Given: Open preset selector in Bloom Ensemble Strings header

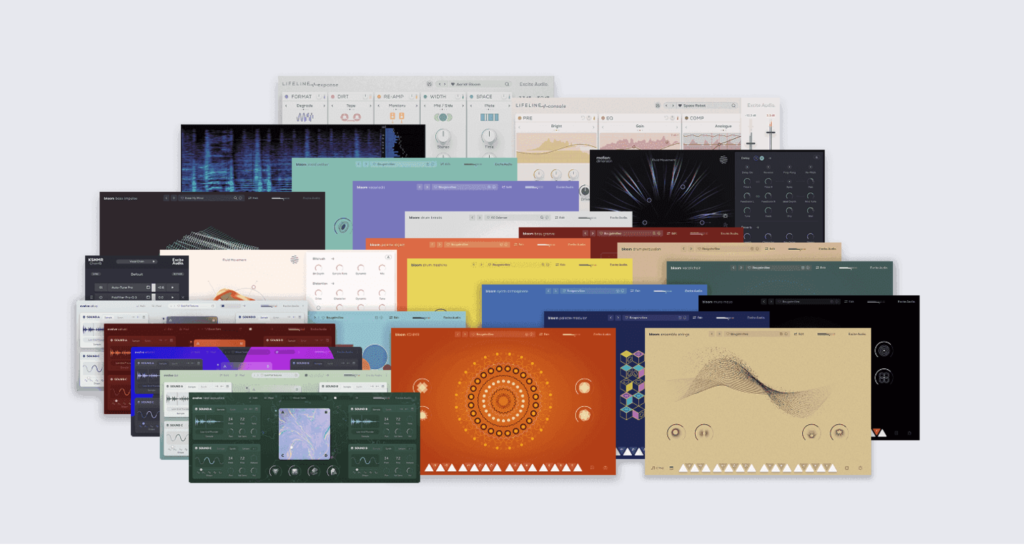Looking at the screenshot, I should (x=758, y=334).
